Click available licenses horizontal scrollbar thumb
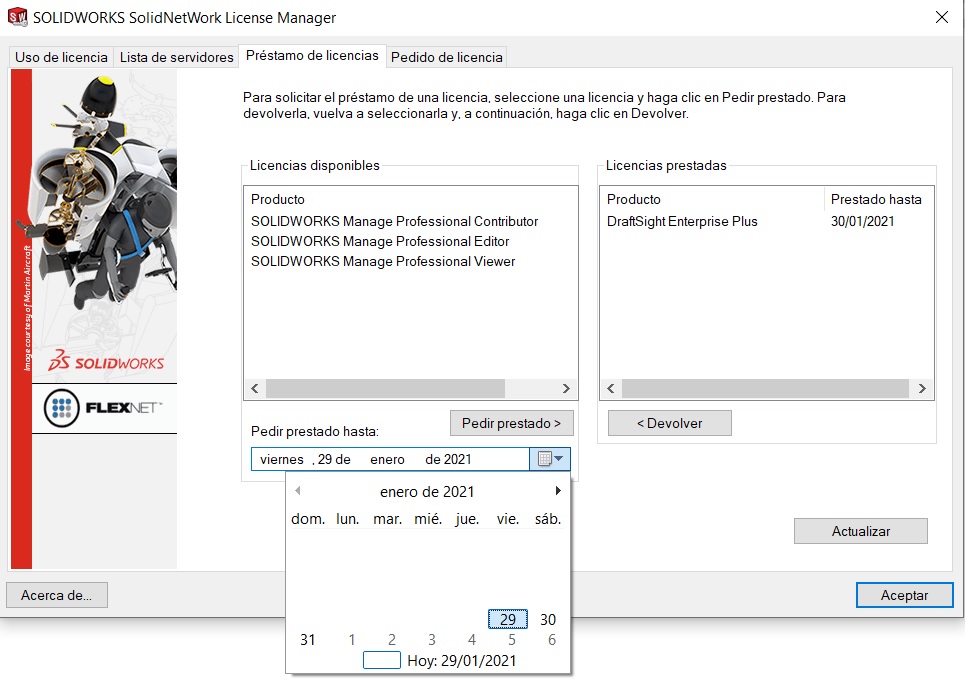Viewport: 965px width, 695px height. coord(385,388)
